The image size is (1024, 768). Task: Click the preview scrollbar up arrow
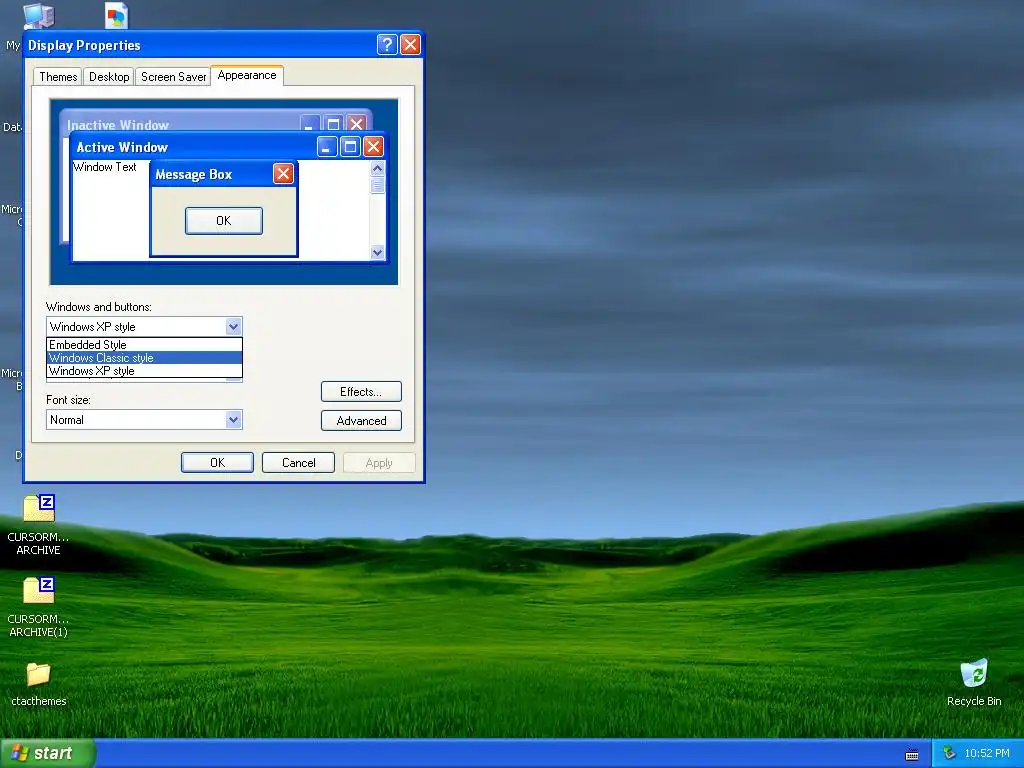click(377, 168)
